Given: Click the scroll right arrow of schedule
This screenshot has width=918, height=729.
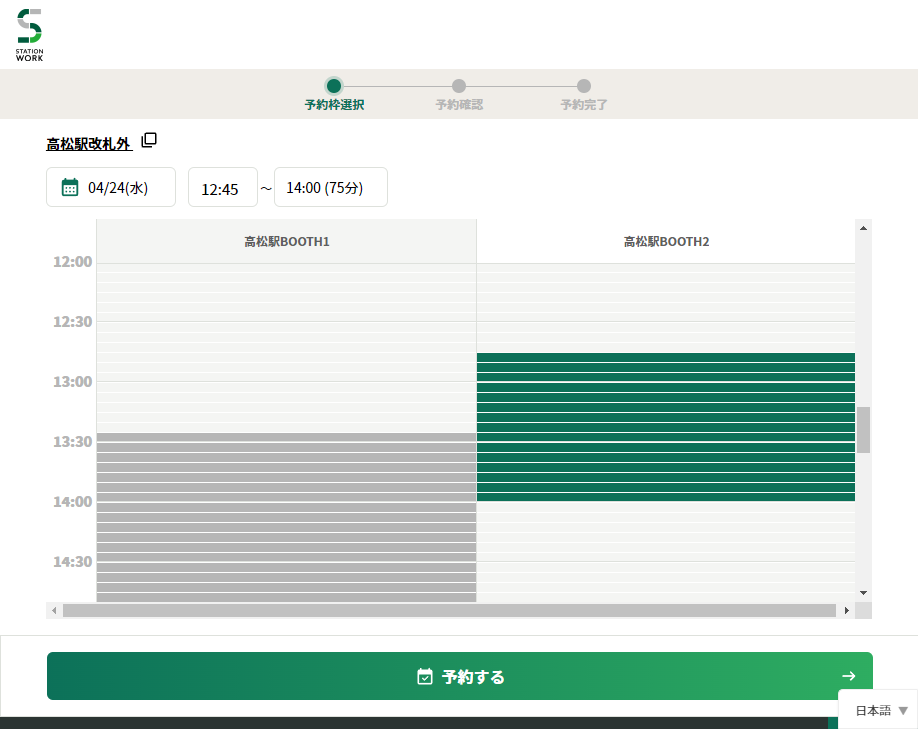Looking at the screenshot, I should [847, 610].
